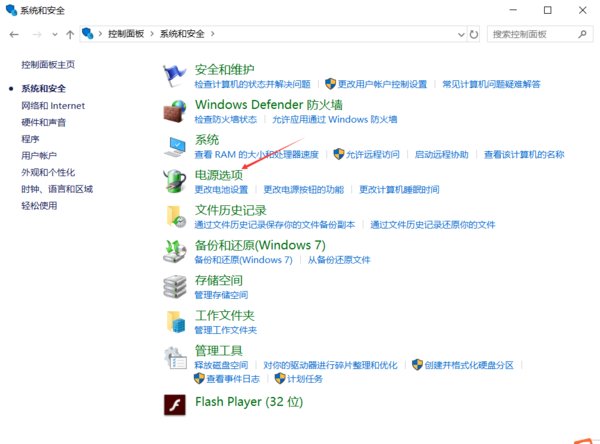Viewport: 600px width, 444px height.
Task: Click the control panel icon in address bar
Action: [88, 34]
